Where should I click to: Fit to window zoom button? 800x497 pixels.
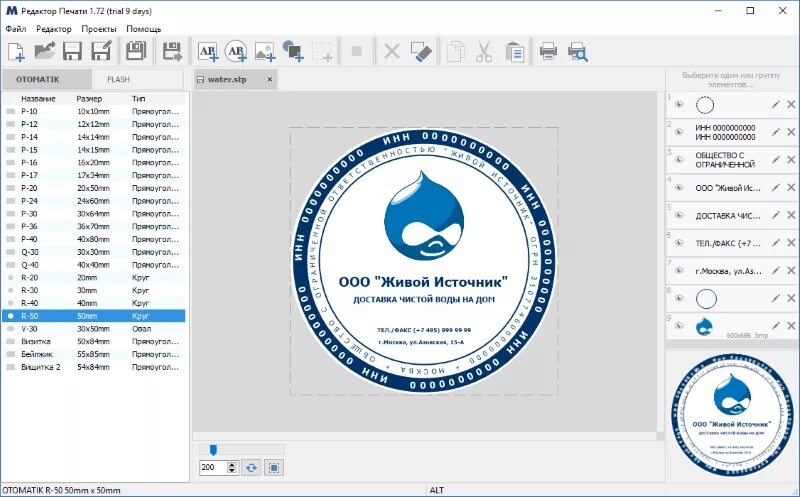(274, 467)
